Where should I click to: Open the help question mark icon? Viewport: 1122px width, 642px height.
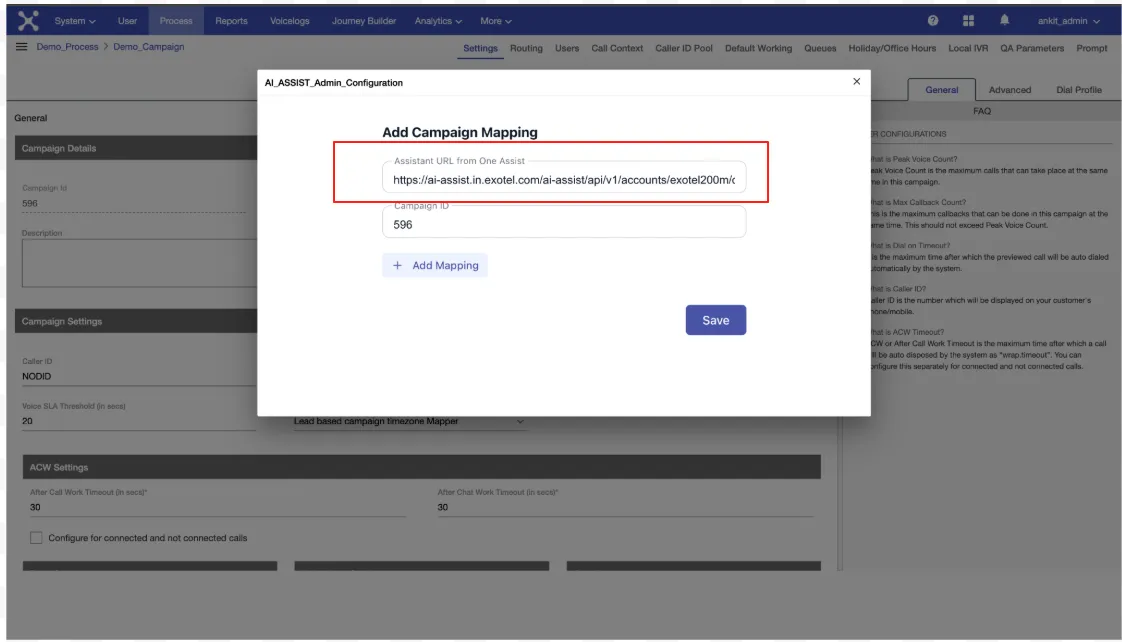(932, 21)
